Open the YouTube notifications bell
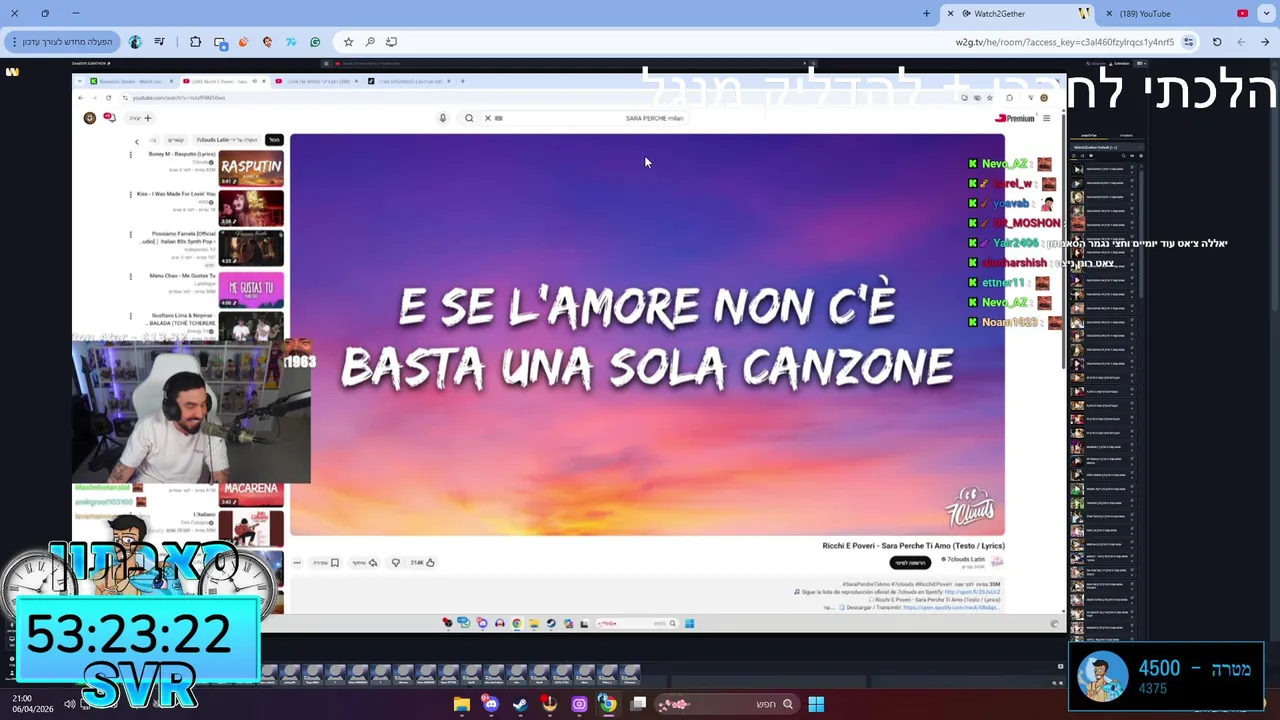 pos(109,117)
